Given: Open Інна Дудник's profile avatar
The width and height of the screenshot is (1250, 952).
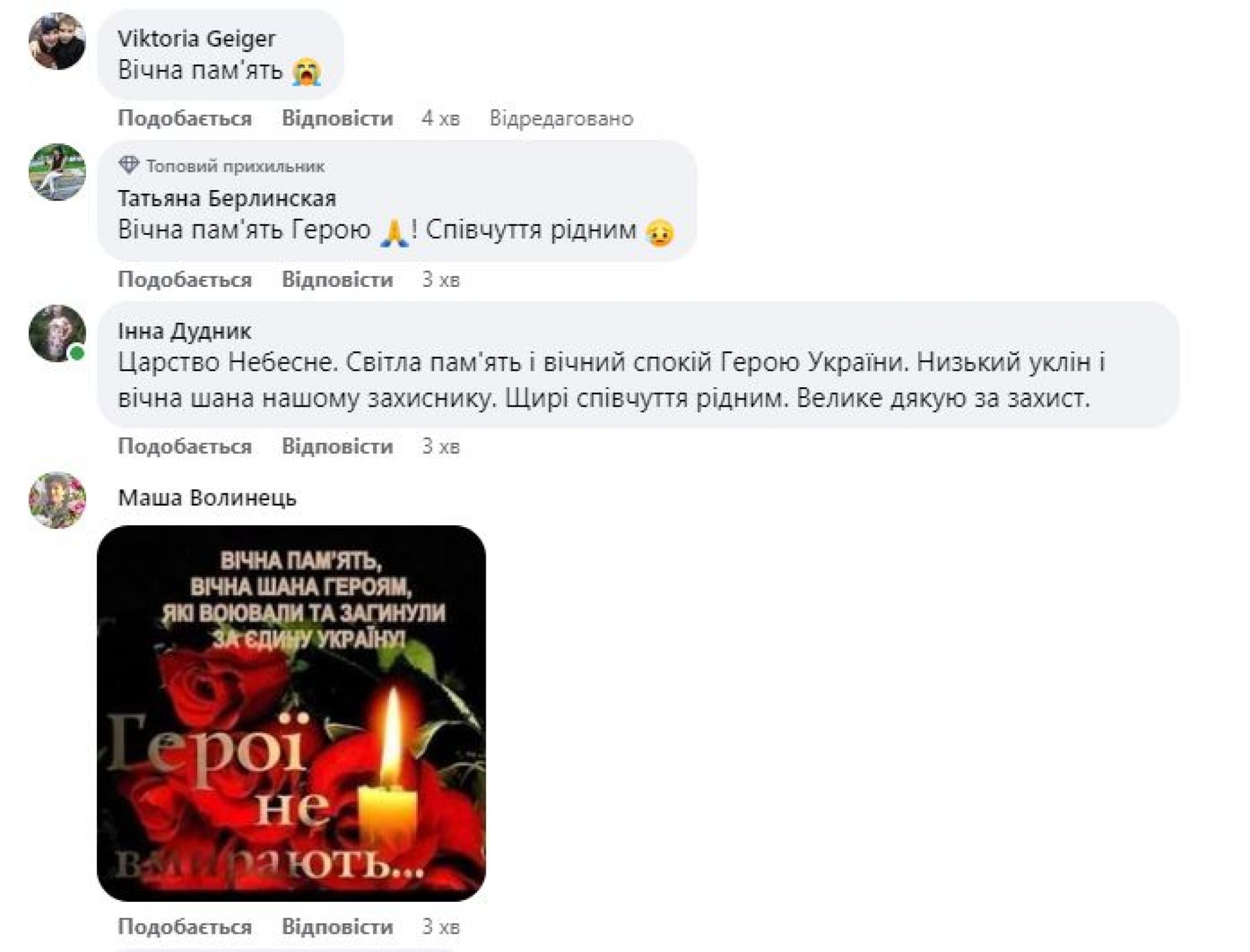Looking at the screenshot, I should [x=57, y=333].
